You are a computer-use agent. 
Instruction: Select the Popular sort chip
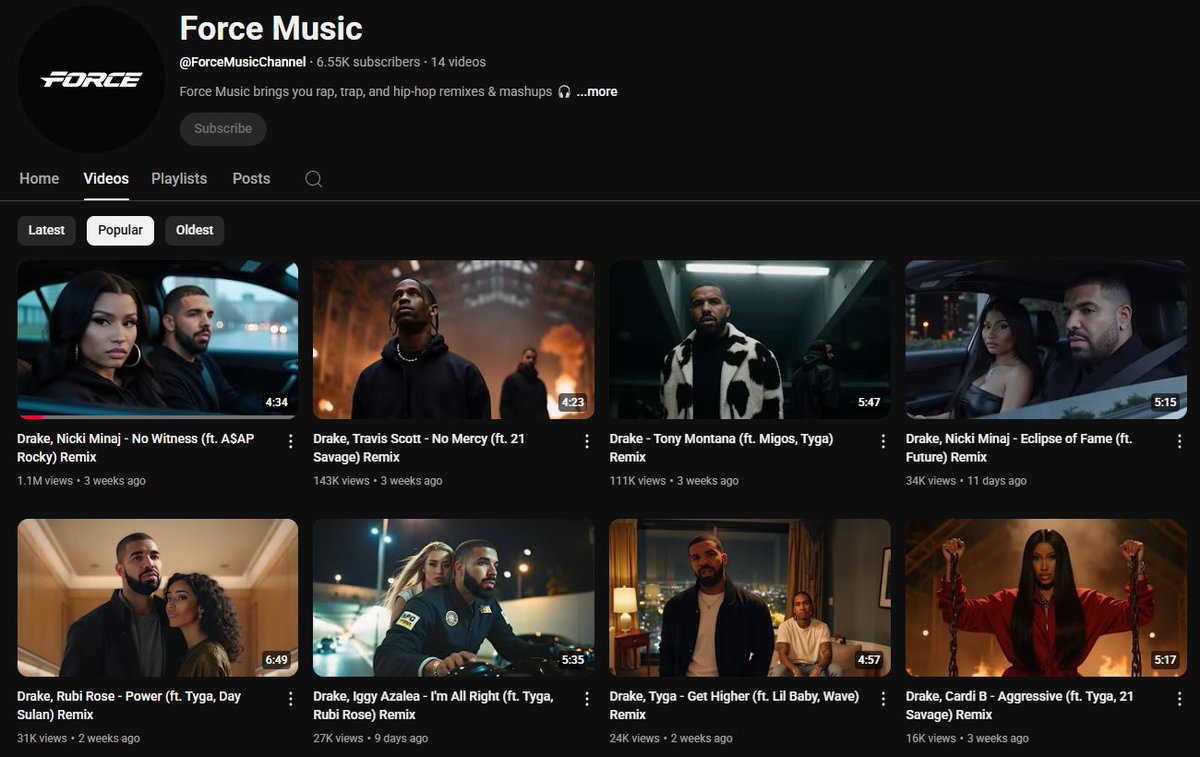(x=120, y=230)
